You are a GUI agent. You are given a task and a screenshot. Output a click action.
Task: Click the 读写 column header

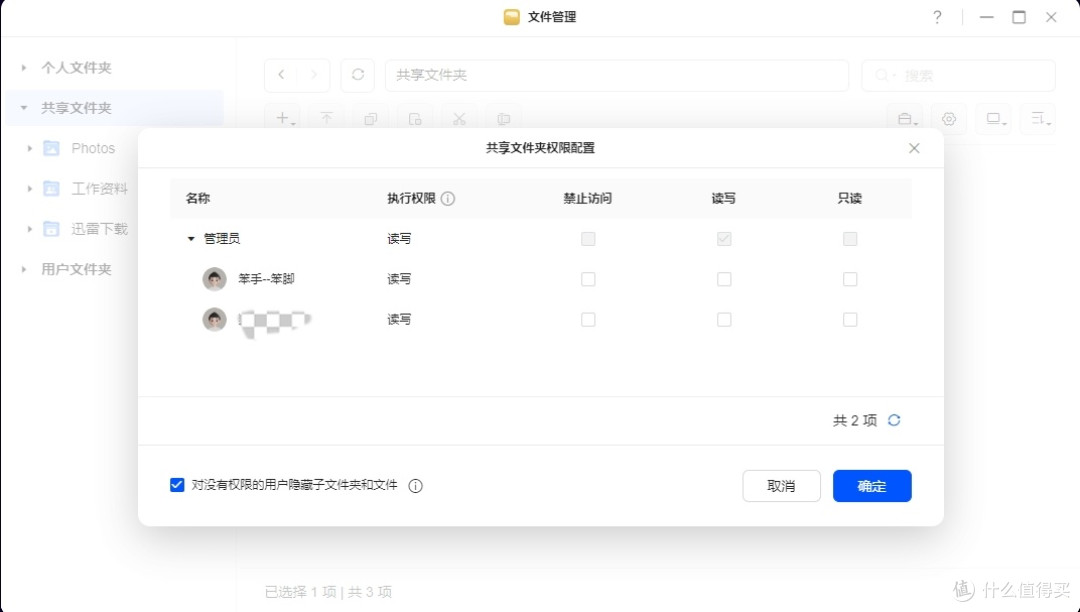tap(723, 198)
